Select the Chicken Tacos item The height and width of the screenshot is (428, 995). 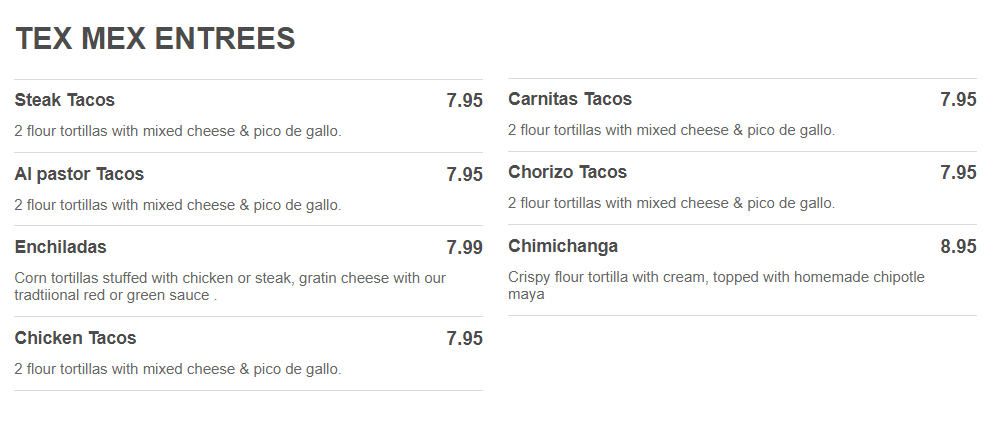tap(75, 338)
